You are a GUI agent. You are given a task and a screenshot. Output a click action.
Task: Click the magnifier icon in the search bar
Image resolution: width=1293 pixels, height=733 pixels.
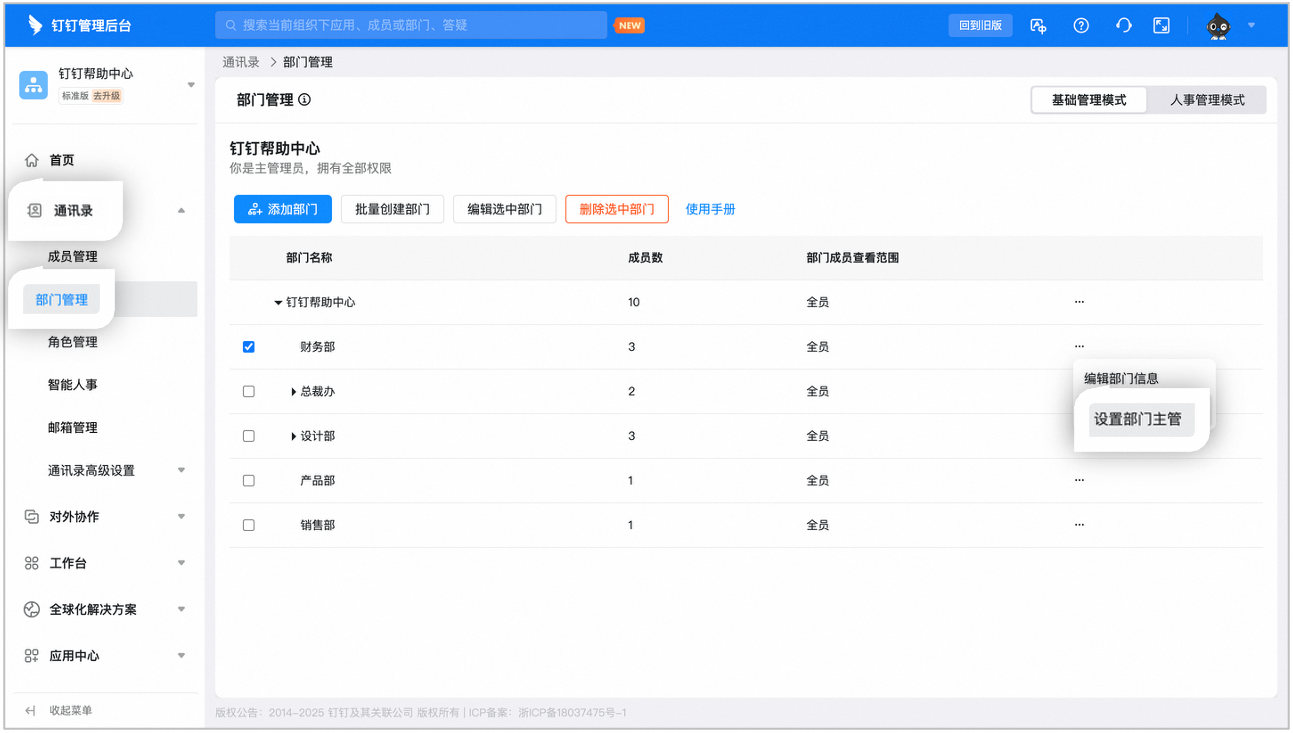(231, 25)
